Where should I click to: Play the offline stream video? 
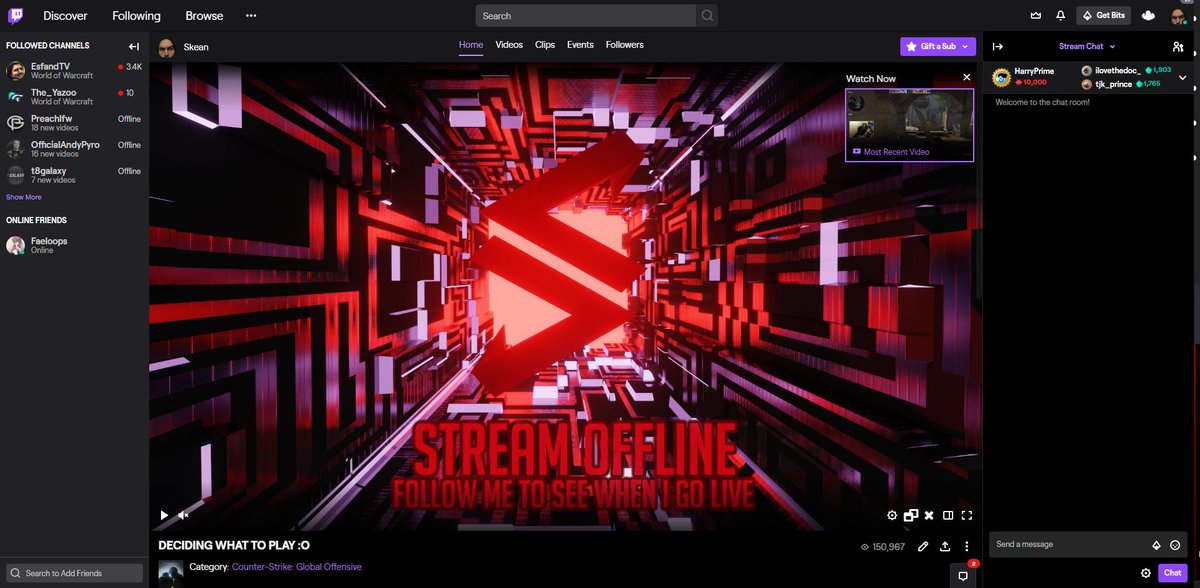click(165, 515)
